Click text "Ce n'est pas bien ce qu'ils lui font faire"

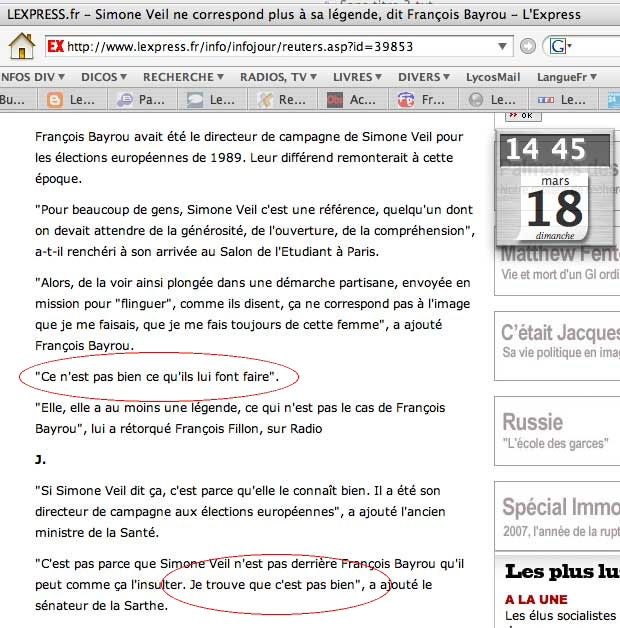[x=157, y=377]
